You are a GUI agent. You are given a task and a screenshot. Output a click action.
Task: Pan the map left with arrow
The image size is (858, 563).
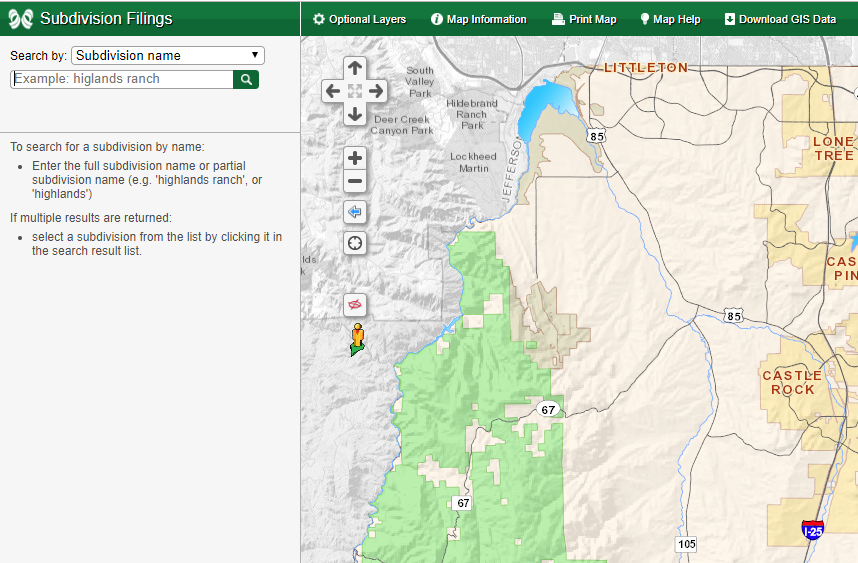click(332, 91)
